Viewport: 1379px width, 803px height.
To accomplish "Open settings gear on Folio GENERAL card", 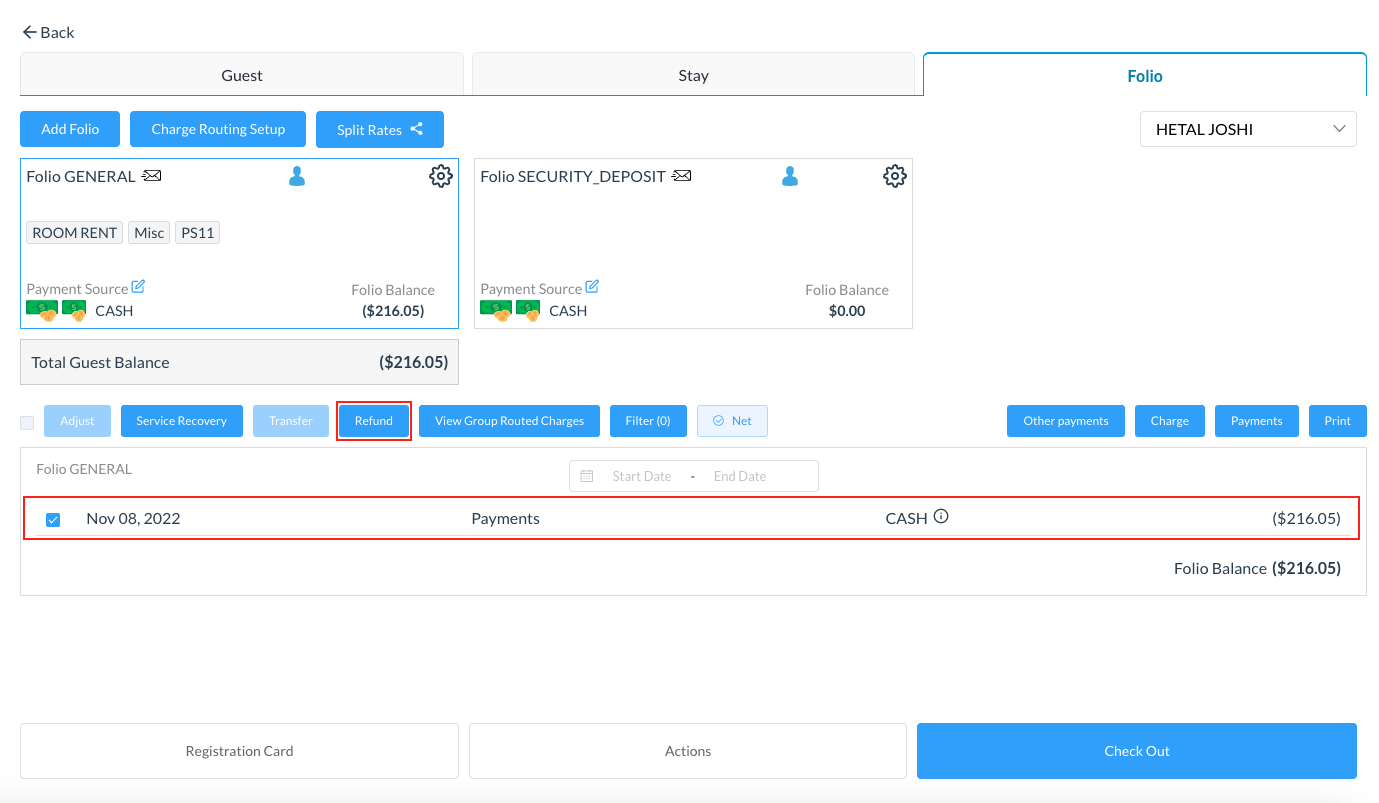I will [440, 177].
